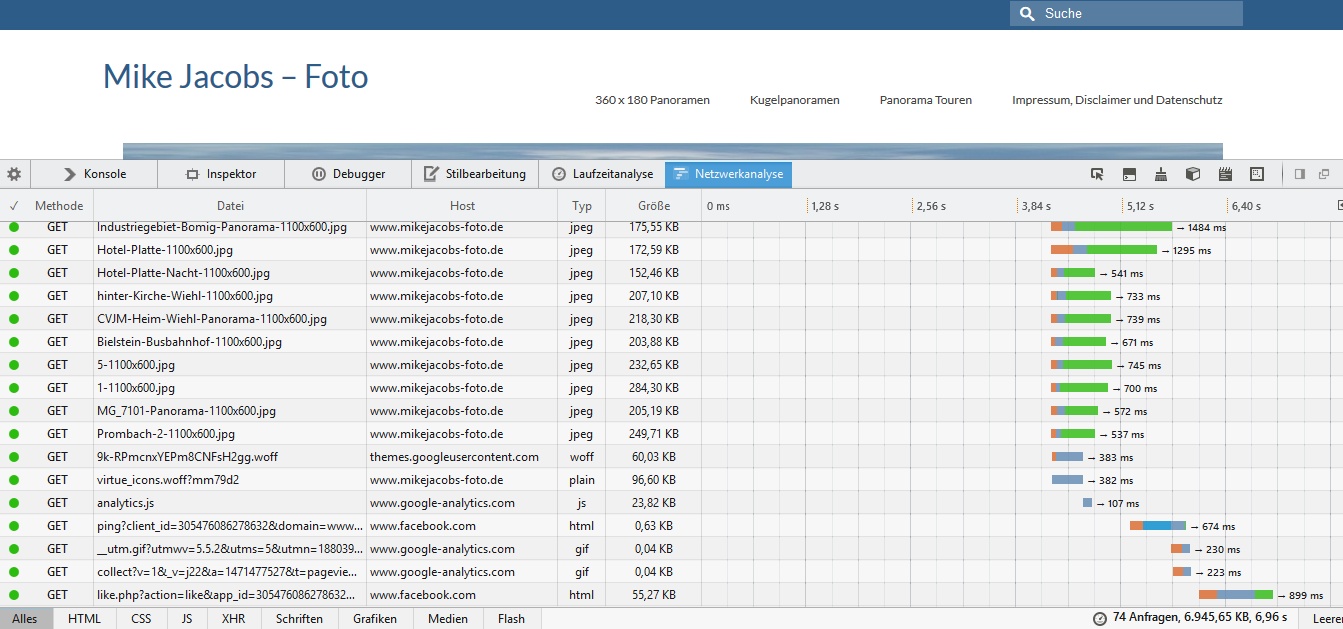Screen dimensions: 1343x629
Task: Switch to the Debugger tab
Action: [x=348, y=174]
